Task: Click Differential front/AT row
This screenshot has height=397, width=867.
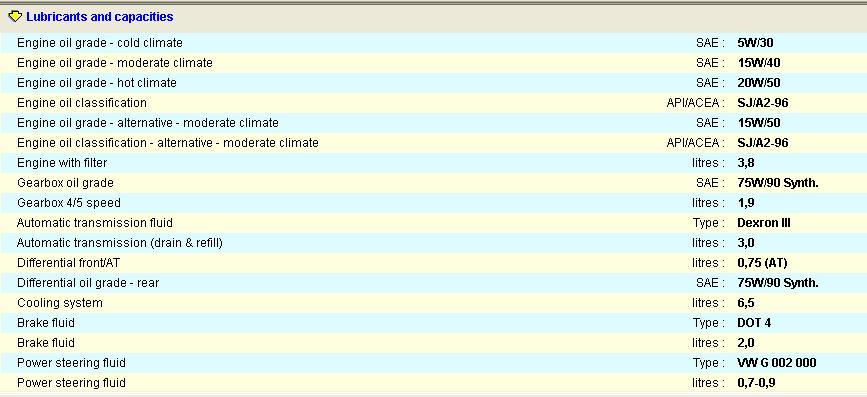Action: pyautogui.click(x=434, y=263)
